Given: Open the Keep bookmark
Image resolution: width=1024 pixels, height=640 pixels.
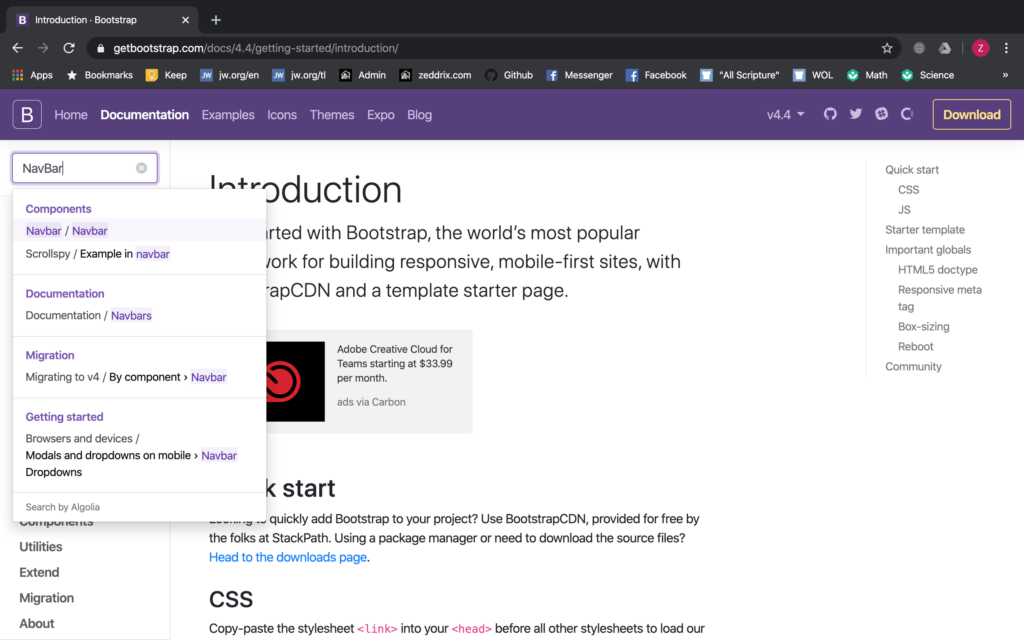Looking at the screenshot, I should (166, 75).
